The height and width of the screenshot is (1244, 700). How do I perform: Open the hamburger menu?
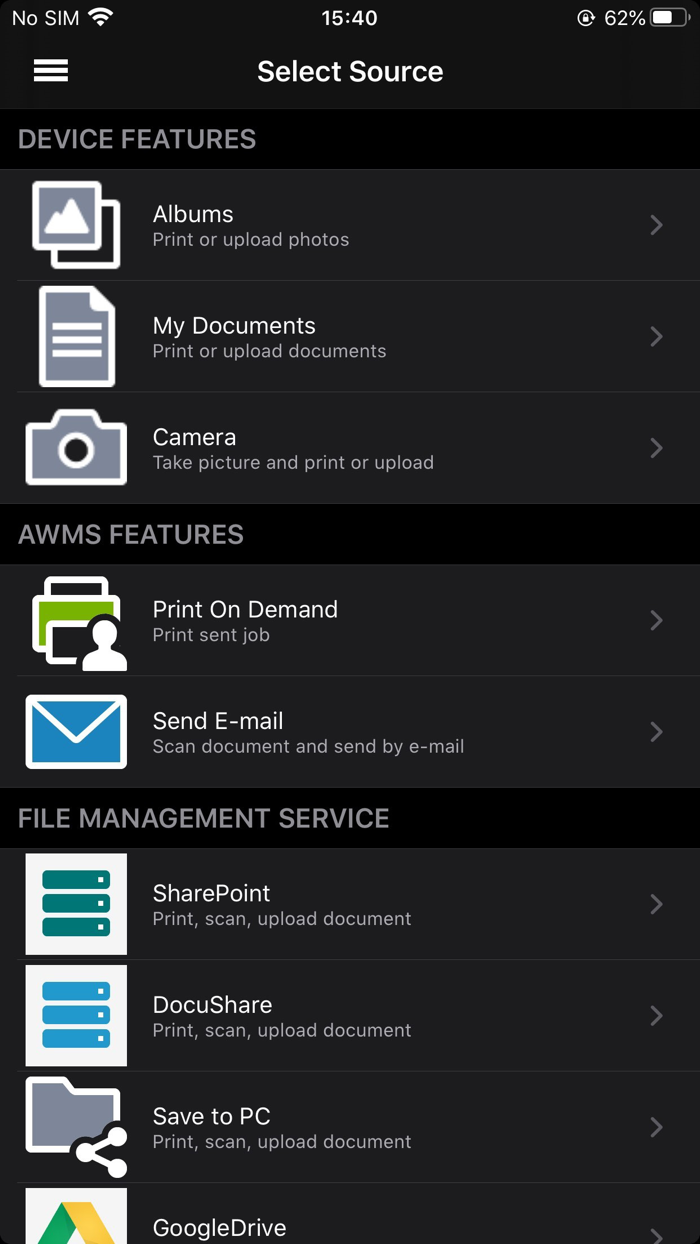[51, 71]
